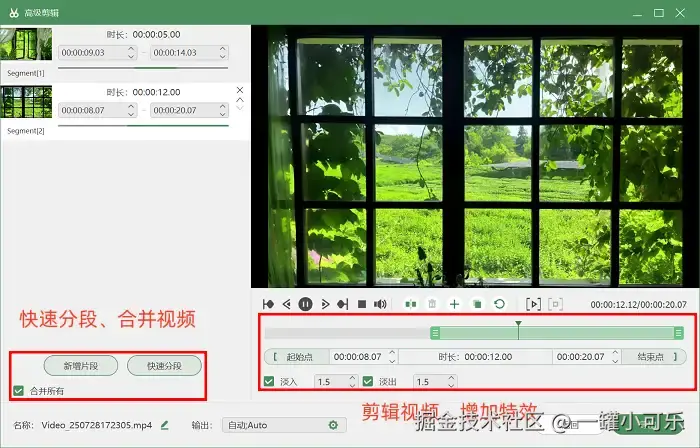The image size is (700, 448).
Task: Remove Segment[2] with the X icon
Action: click(x=240, y=90)
